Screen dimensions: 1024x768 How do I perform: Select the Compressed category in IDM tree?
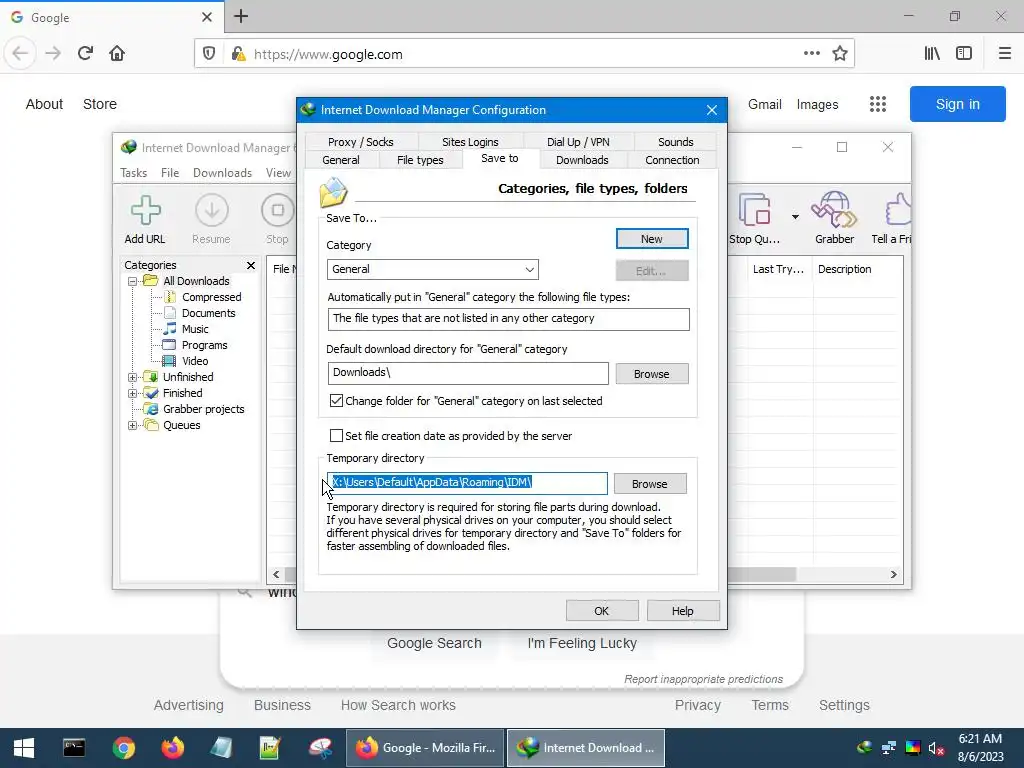211,297
